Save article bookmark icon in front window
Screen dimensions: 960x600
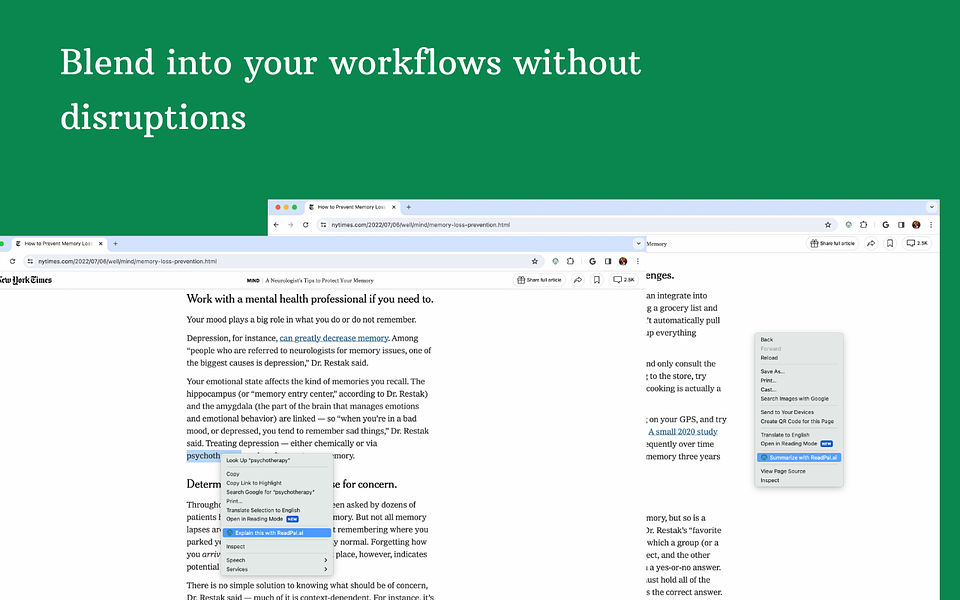point(596,280)
